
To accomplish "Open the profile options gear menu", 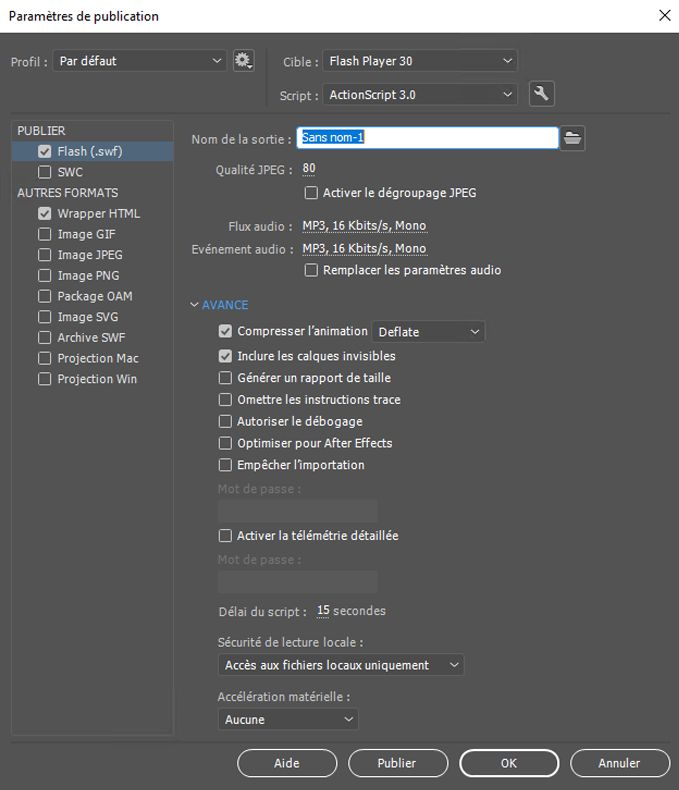I will pyautogui.click(x=243, y=61).
